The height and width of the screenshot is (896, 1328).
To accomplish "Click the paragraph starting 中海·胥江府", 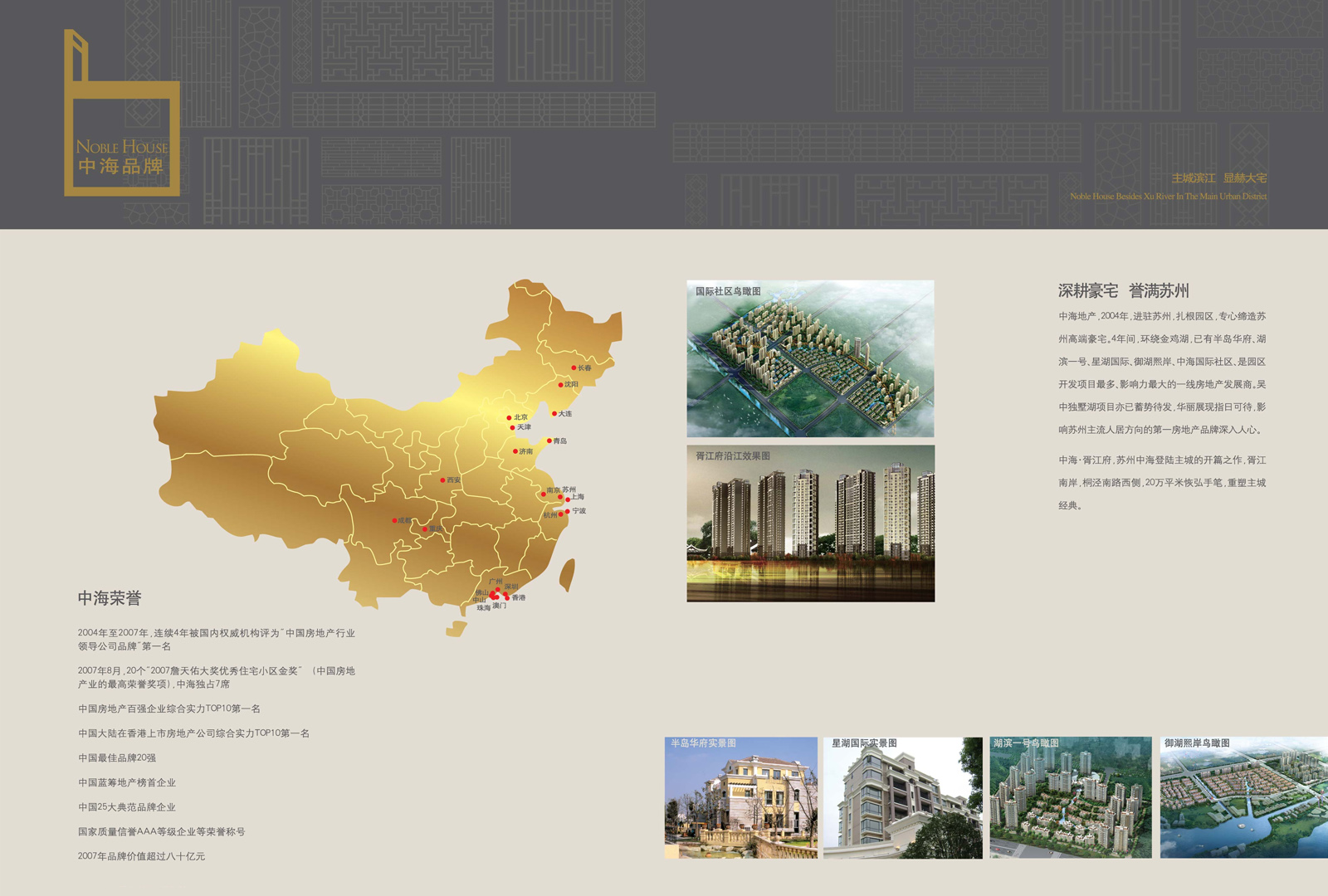I will pos(1162,482).
